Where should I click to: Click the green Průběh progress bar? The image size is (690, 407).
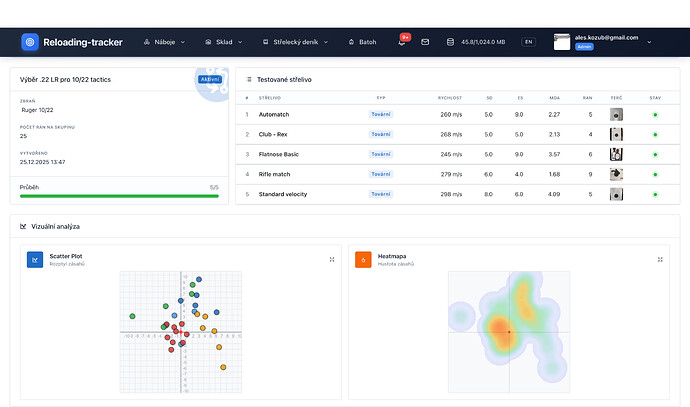[119, 196]
